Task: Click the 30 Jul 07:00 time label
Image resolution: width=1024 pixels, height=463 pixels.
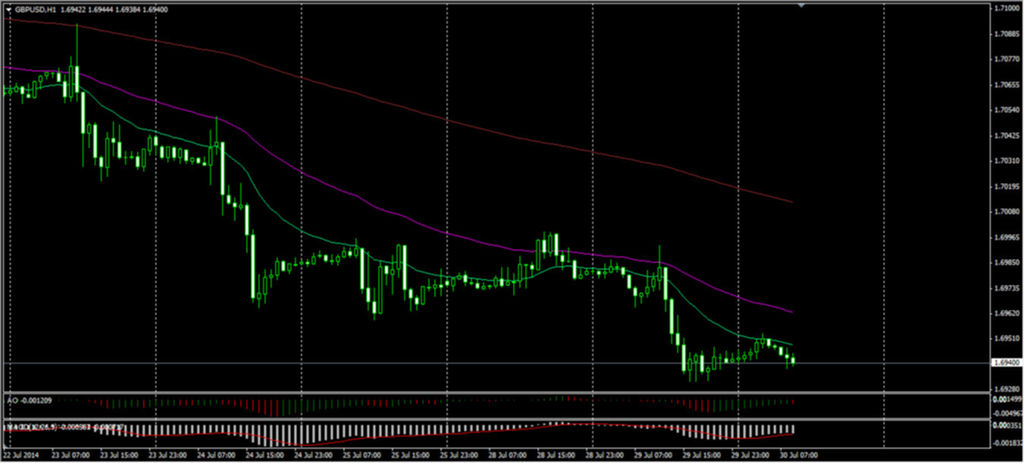Action: pyautogui.click(x=797, y=455)
